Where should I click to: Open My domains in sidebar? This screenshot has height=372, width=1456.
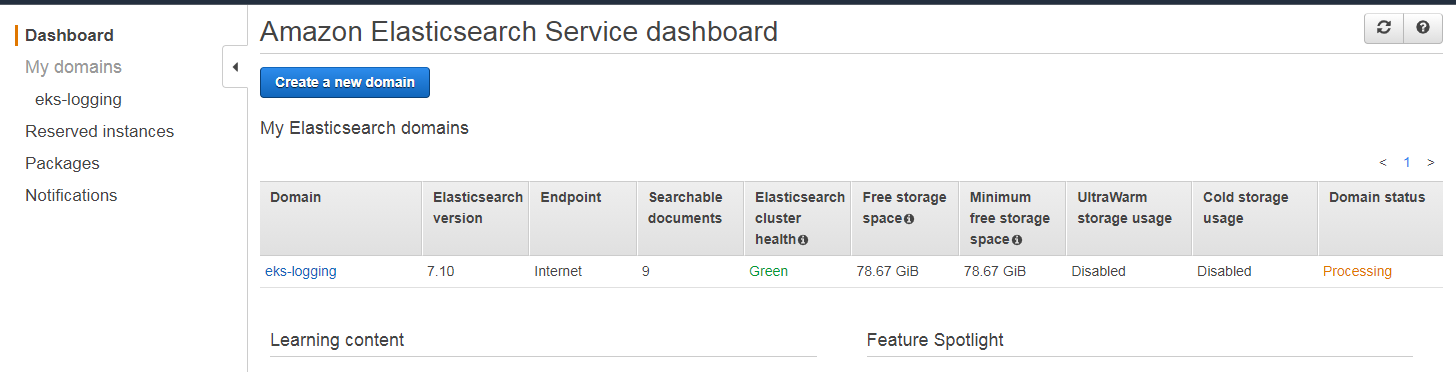click(73, 67)
